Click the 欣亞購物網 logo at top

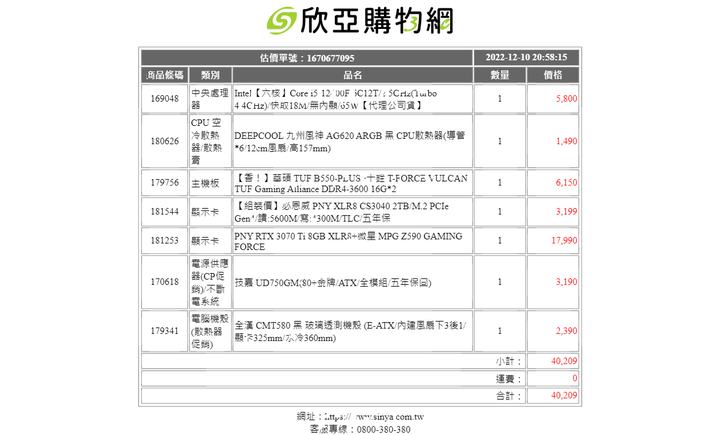(360, 21)
